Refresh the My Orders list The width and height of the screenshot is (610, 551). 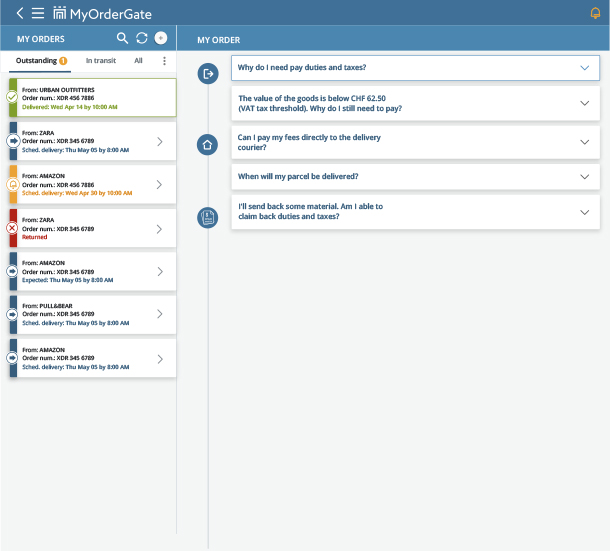pos(141,38)
